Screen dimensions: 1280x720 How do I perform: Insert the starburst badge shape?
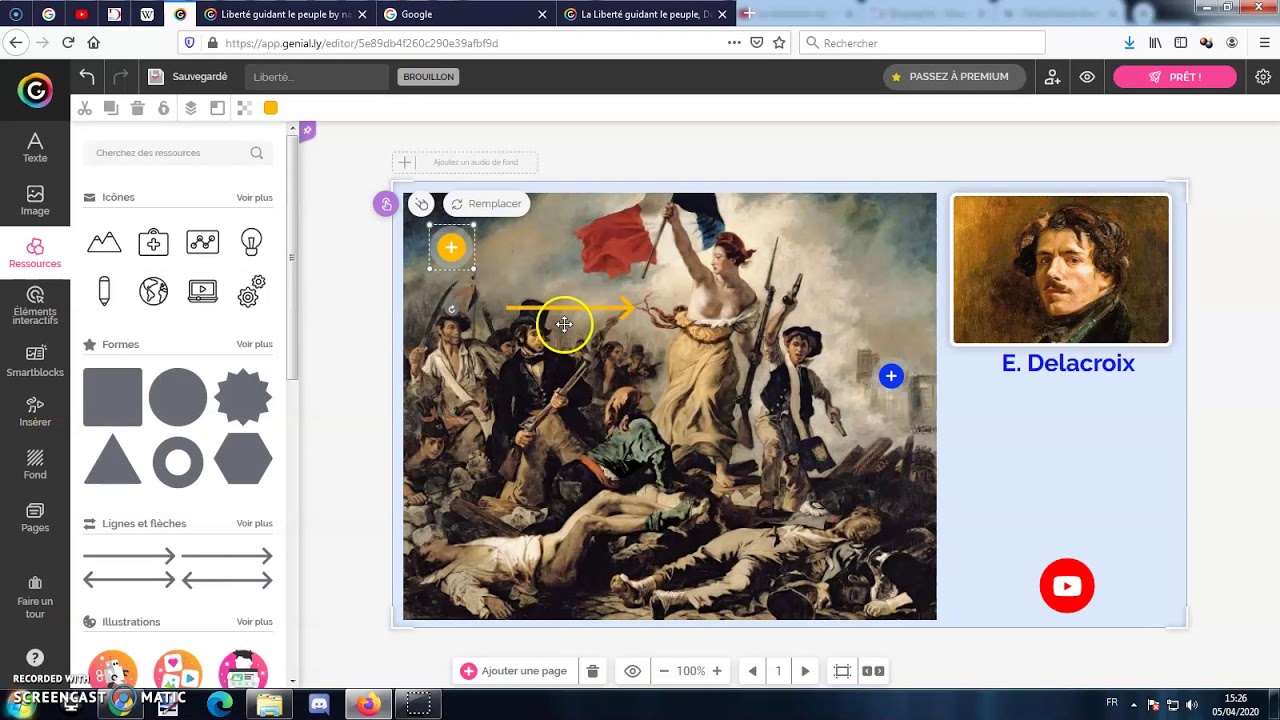tap(243, 397)
